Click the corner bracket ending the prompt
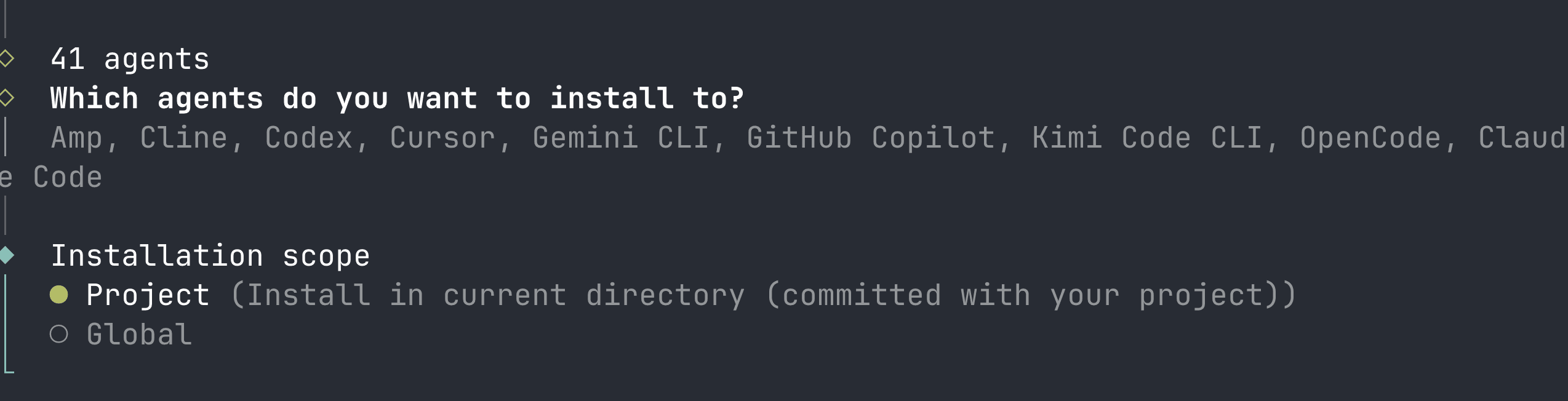 click(x=9, y=369)
